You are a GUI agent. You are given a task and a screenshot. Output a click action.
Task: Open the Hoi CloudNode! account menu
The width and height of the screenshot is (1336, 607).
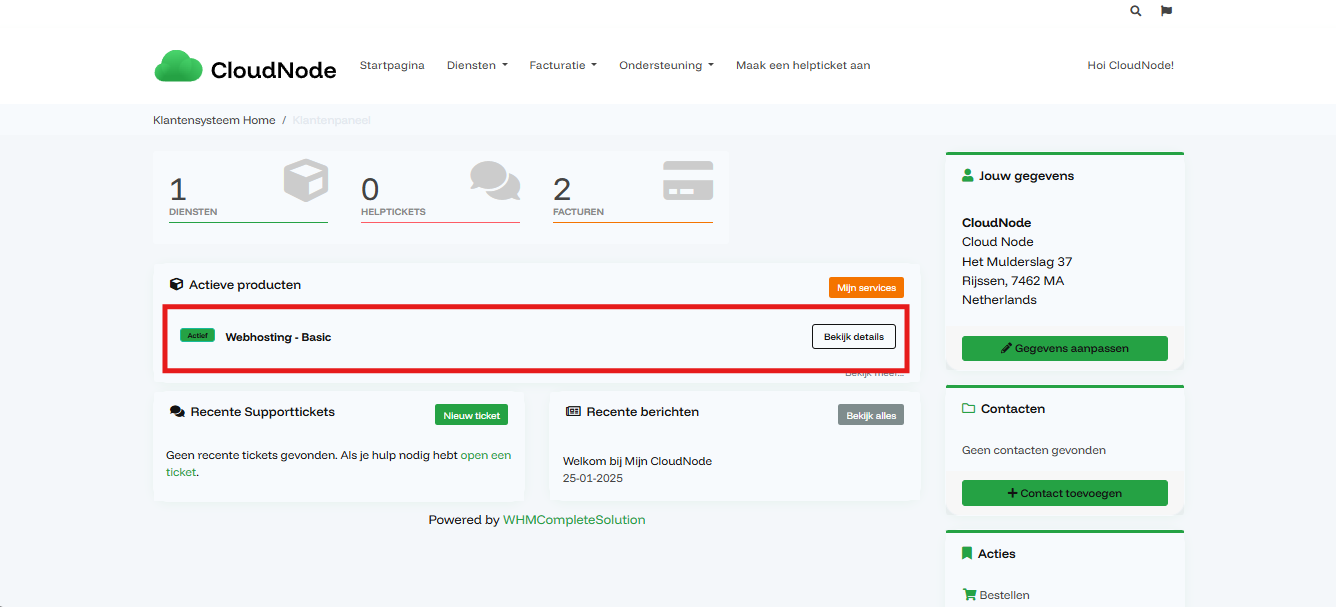(x=1130, y=66)
